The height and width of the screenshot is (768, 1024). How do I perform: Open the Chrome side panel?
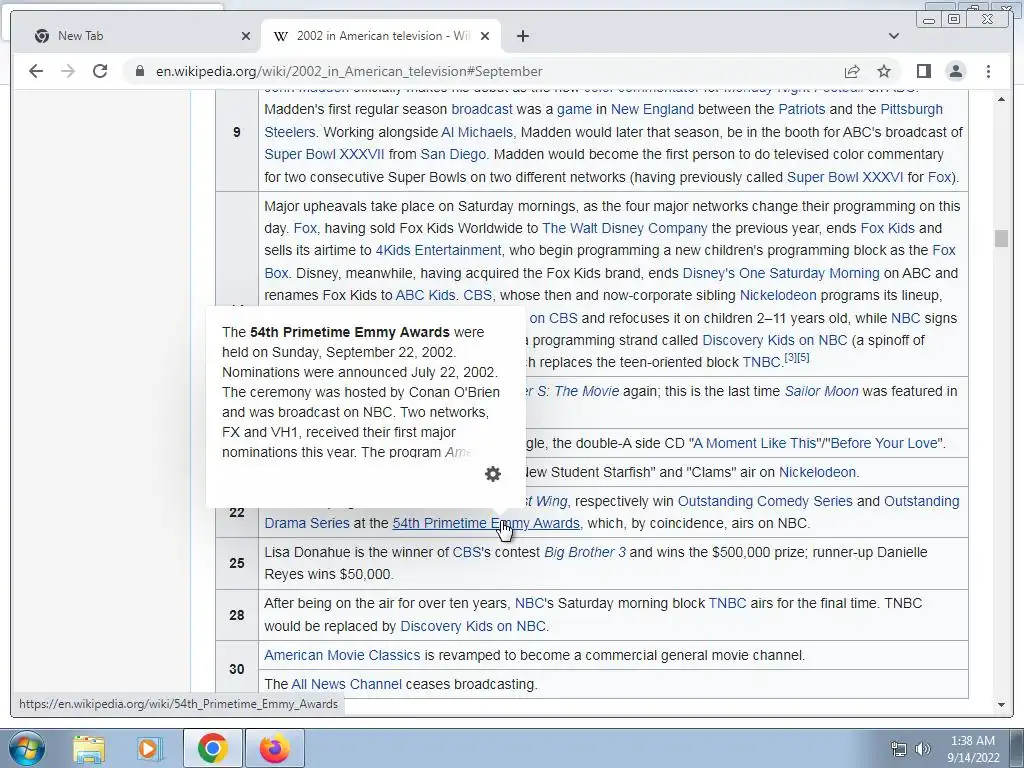pos(923,71)
